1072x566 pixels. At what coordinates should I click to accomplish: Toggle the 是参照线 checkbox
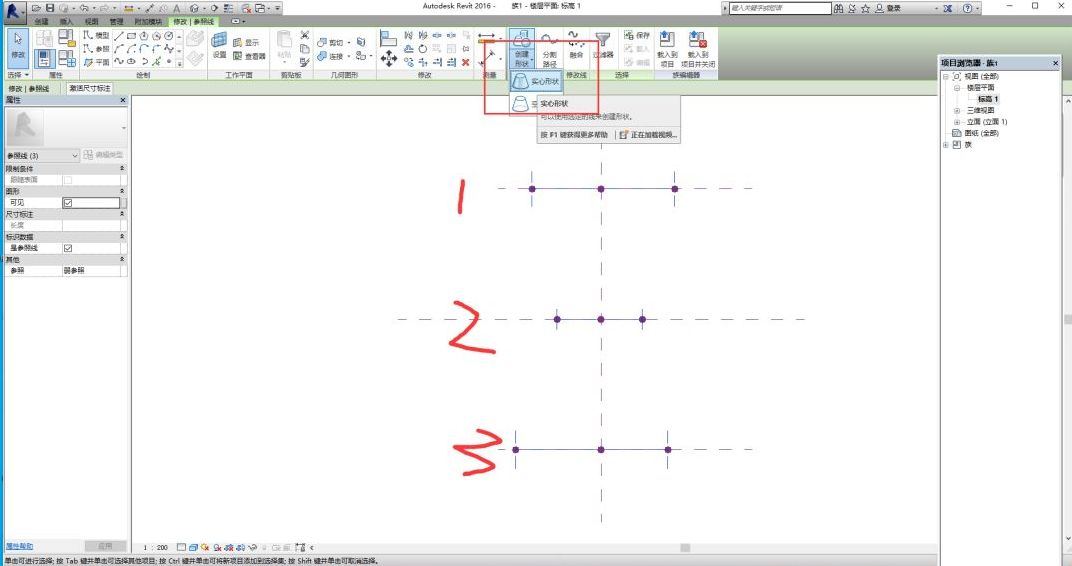[68, 248]
